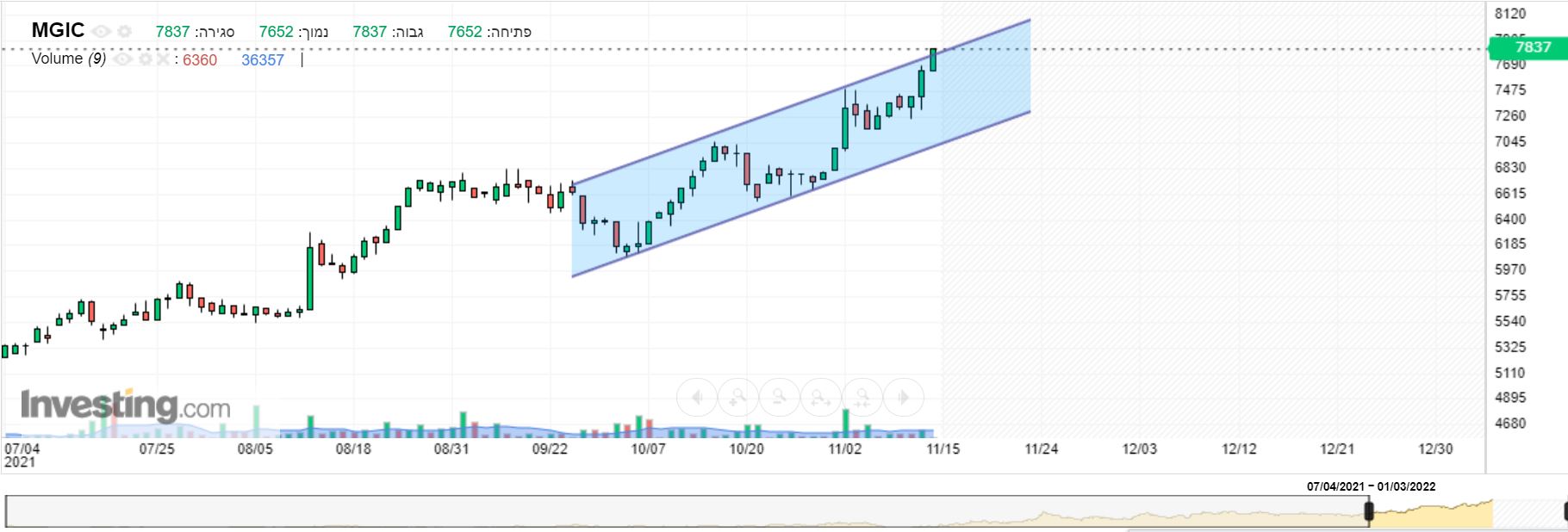Click the blue volume value 36357
The width and height of the screenshot is (1568, 532).
(263, 60)
